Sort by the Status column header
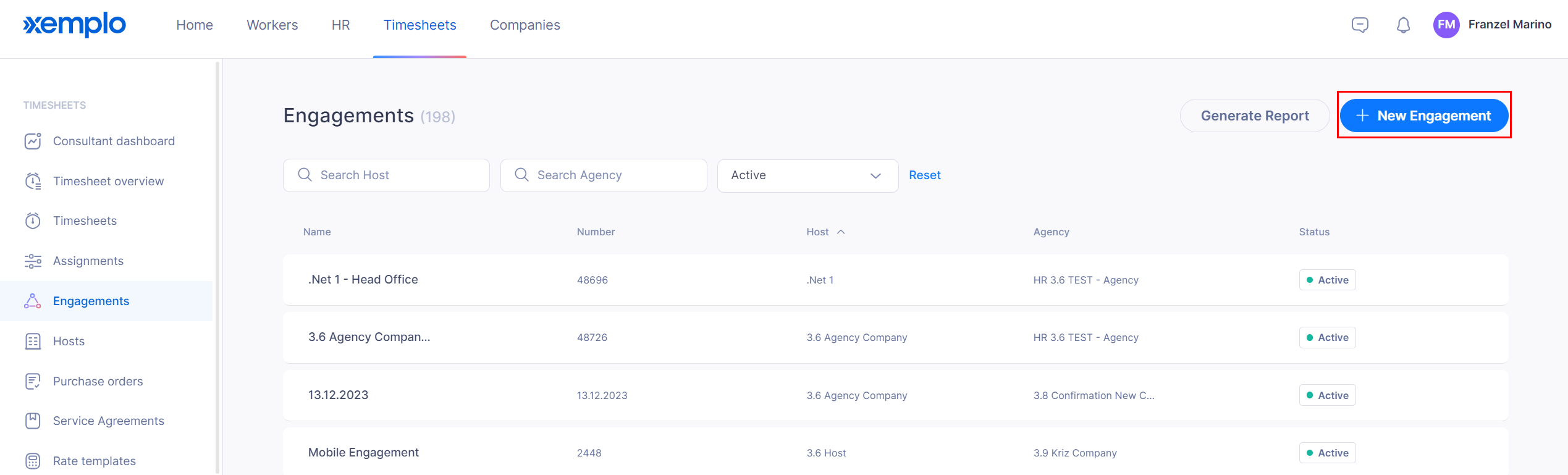The height and width of the screenshot is (475, 1568). [x=1314, y=232]
